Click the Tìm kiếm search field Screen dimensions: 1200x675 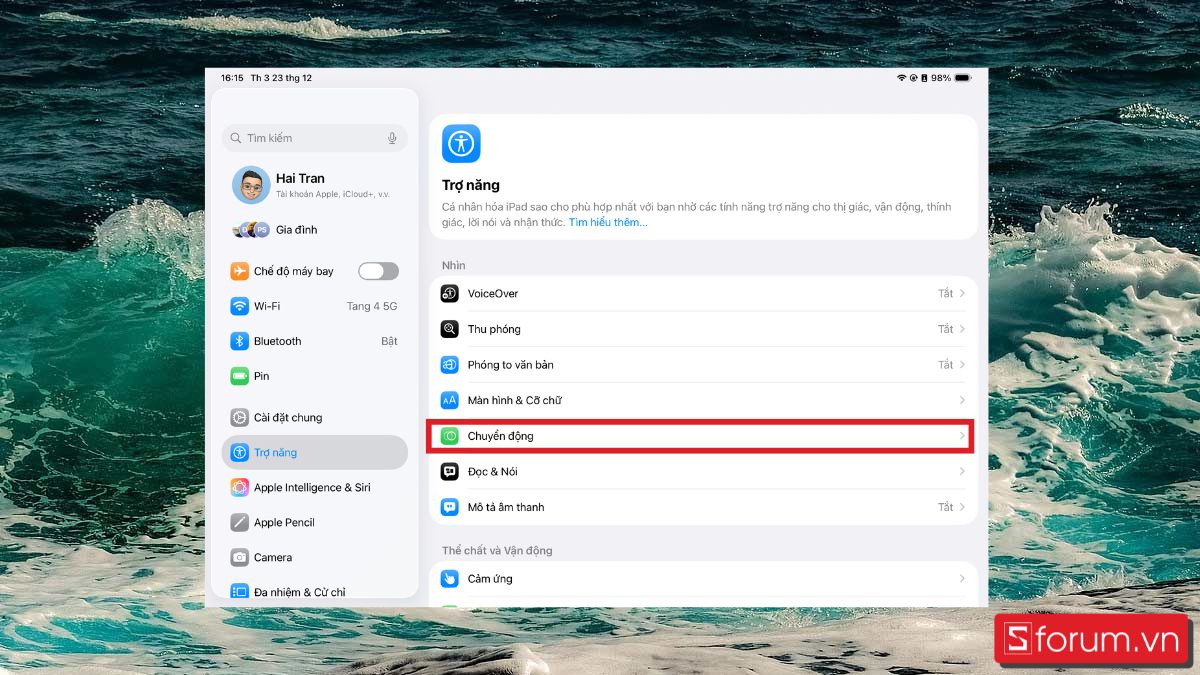(315, 138)
